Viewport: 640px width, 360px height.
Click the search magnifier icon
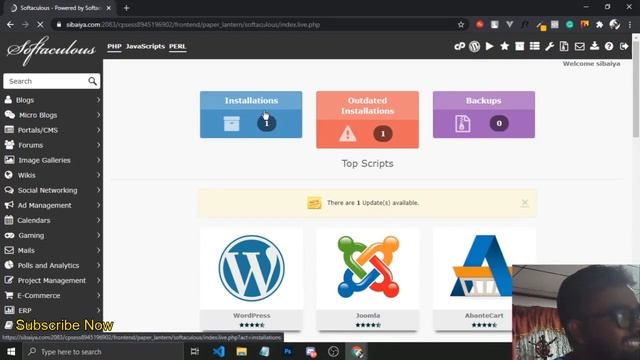coord(92,81)
